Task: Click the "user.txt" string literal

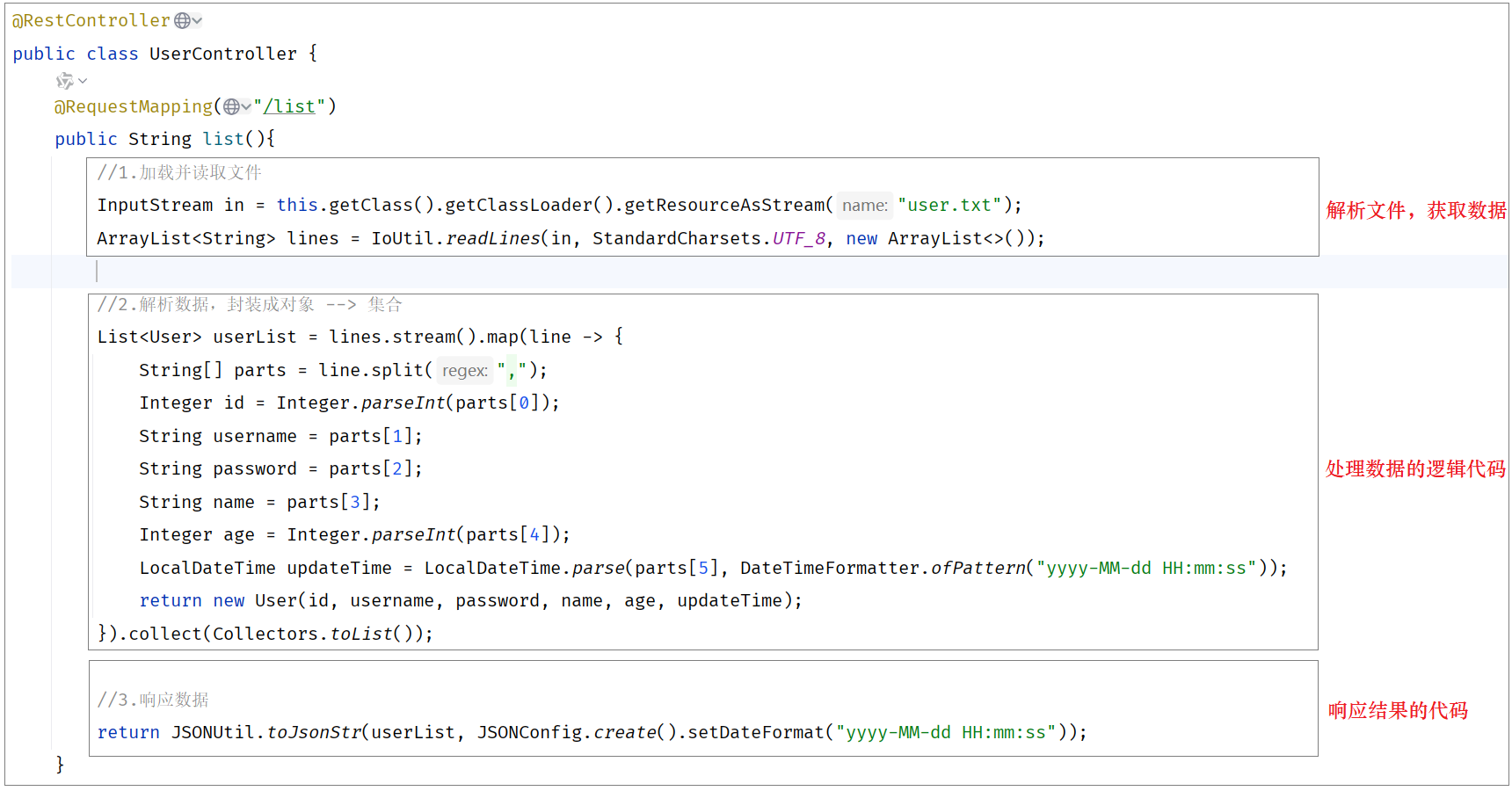Action: pyautogui.click(x=949, y=206)
